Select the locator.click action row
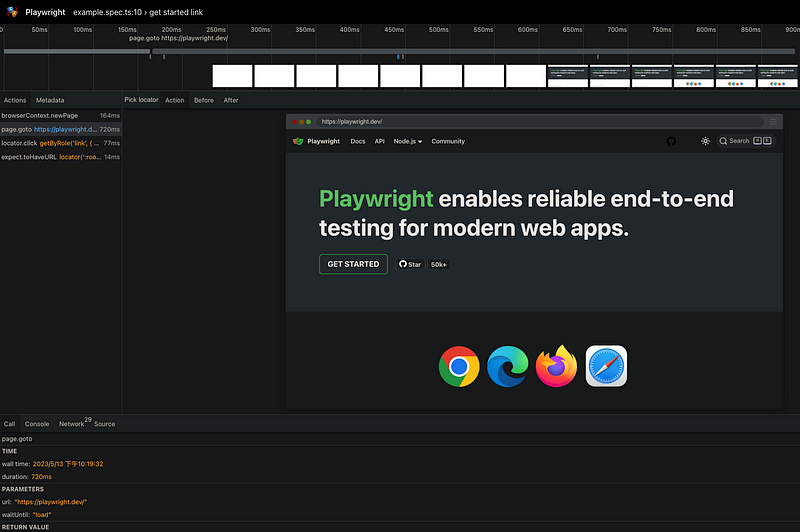 [60, 143]
